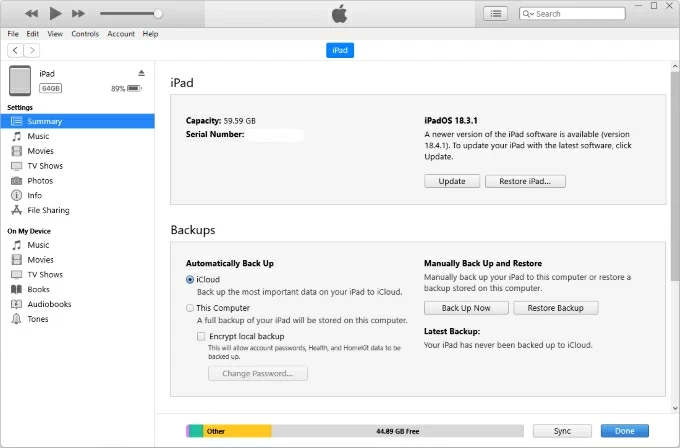Click the Back Up Now button
680x448 pixels.
coord(466,308)
